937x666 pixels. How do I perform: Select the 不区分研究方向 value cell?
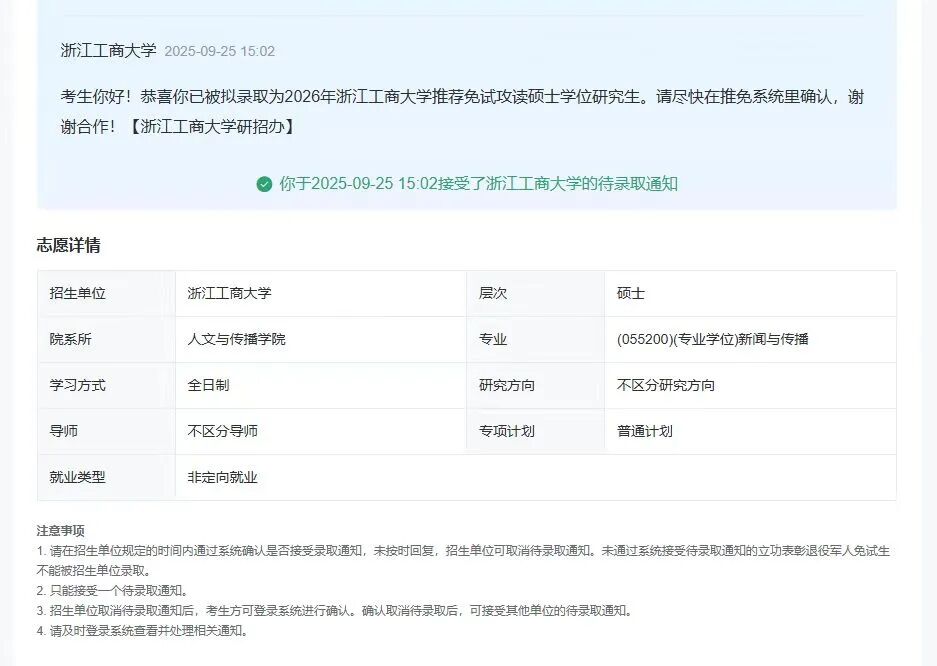point(666,386)
